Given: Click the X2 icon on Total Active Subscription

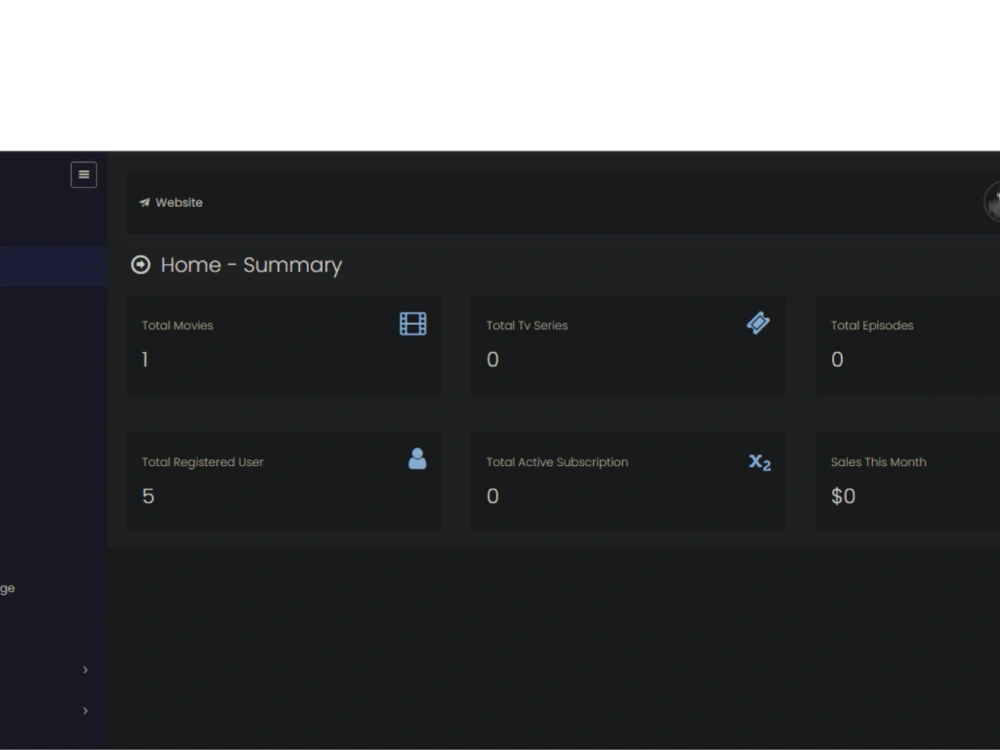Looking at the screenshot, I should tap(760, 462).
